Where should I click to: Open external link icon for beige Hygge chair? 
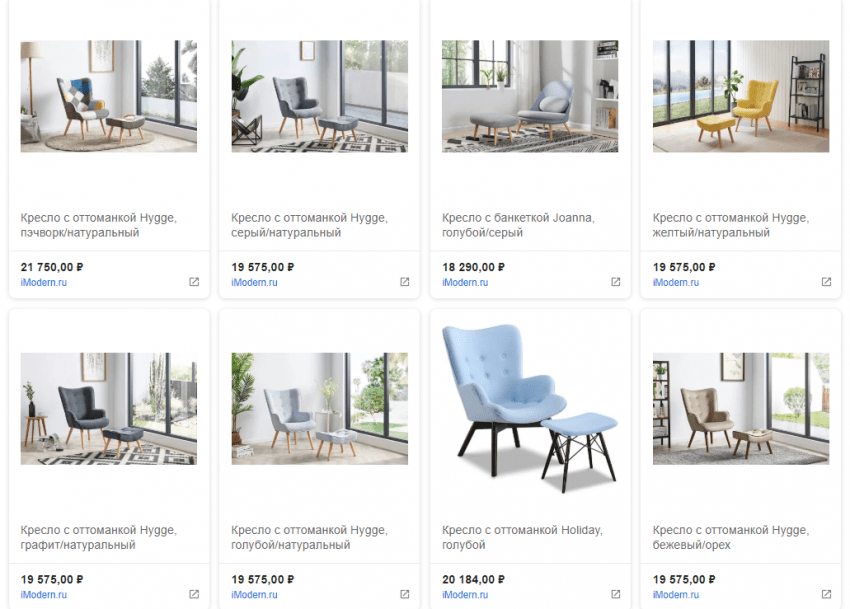[x=826, y=594]
